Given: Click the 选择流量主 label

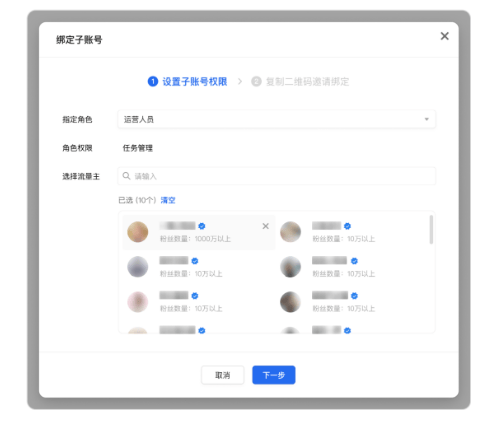Looking at the screenshot, I should point(81,176).
